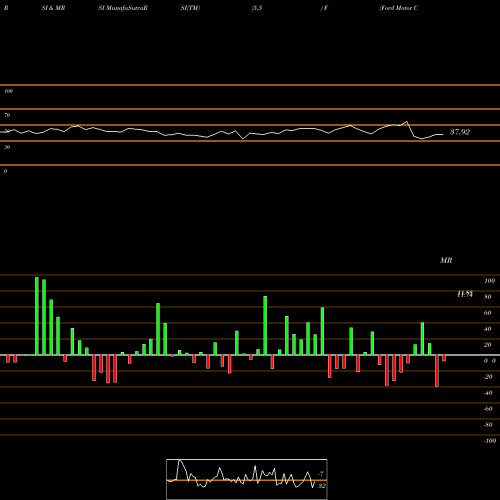
Task: Click the peak of the RSI line before drop
Action: (x=407, y=122)
